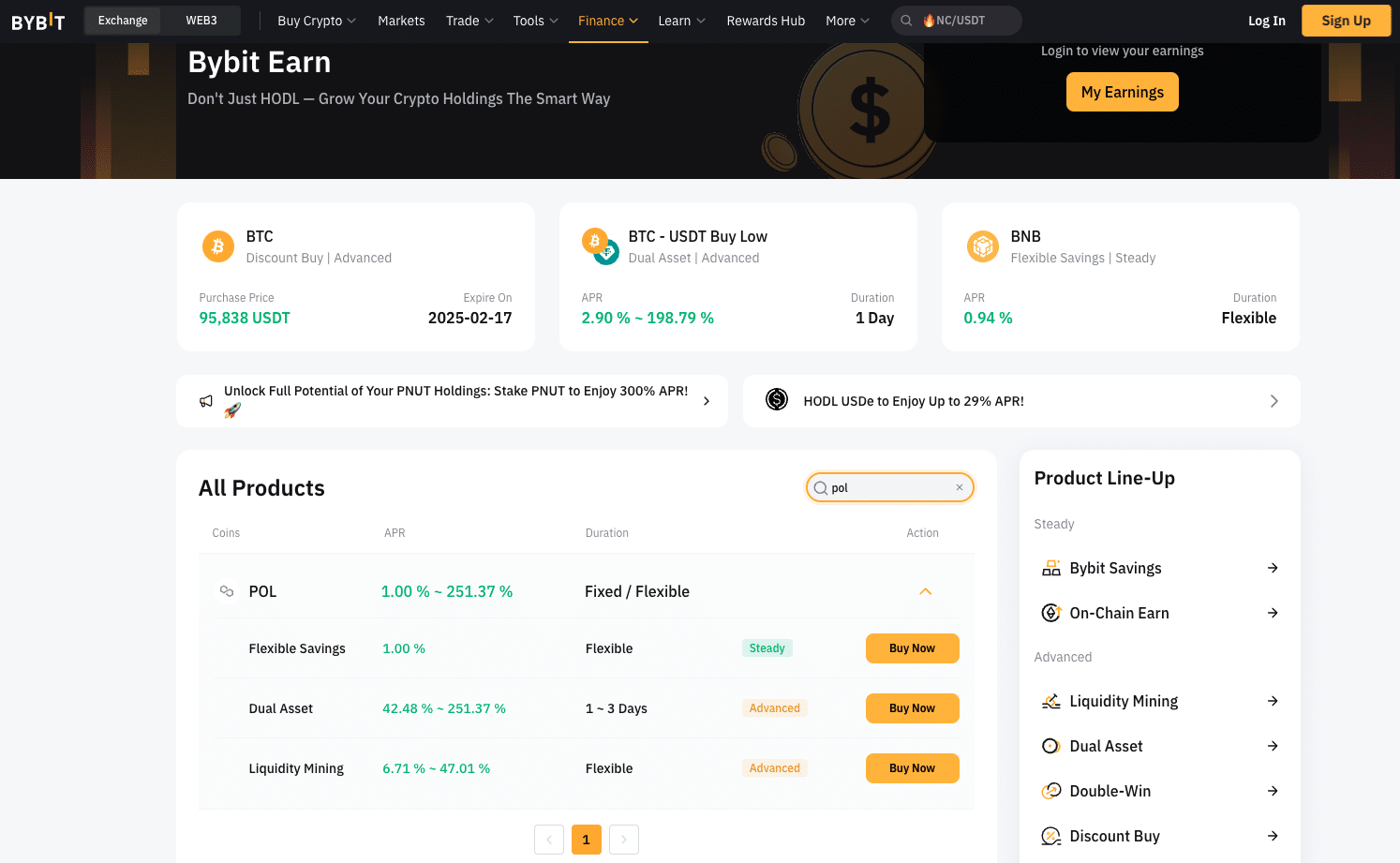
Task: Click the Bybit Savings icon
Action: click(1051, 568)
